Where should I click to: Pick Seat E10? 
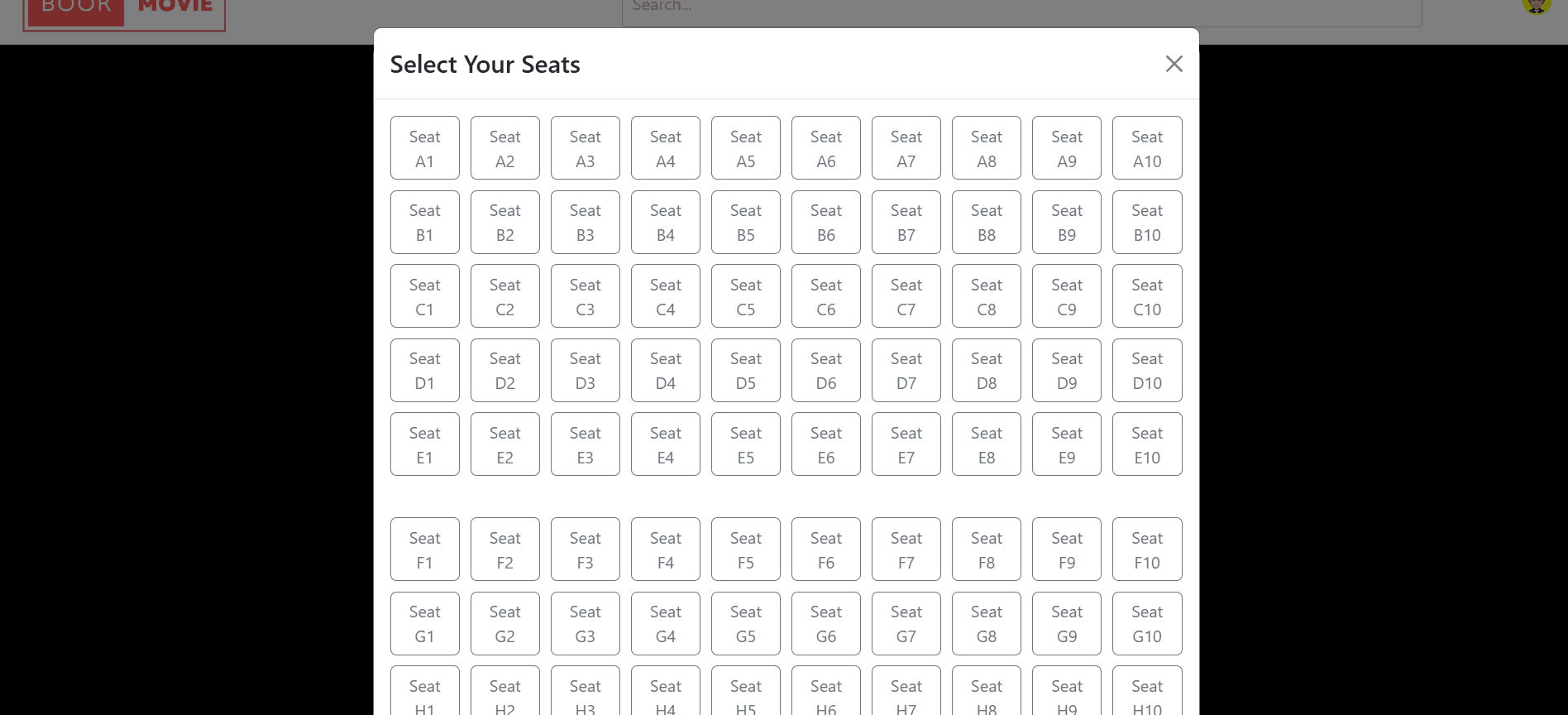(x=1147, y=444)
